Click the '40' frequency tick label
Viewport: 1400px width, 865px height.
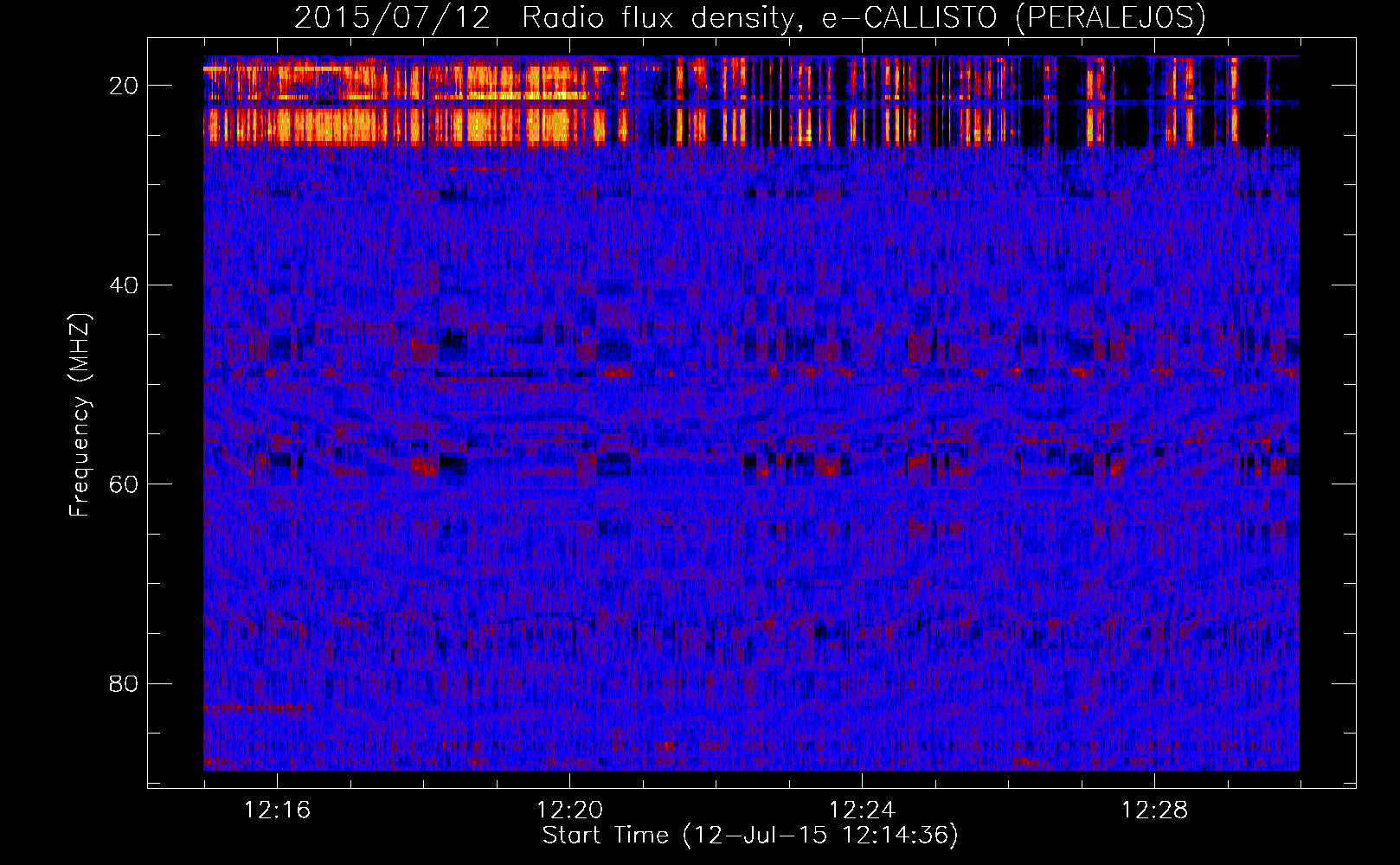click(124, 285)
